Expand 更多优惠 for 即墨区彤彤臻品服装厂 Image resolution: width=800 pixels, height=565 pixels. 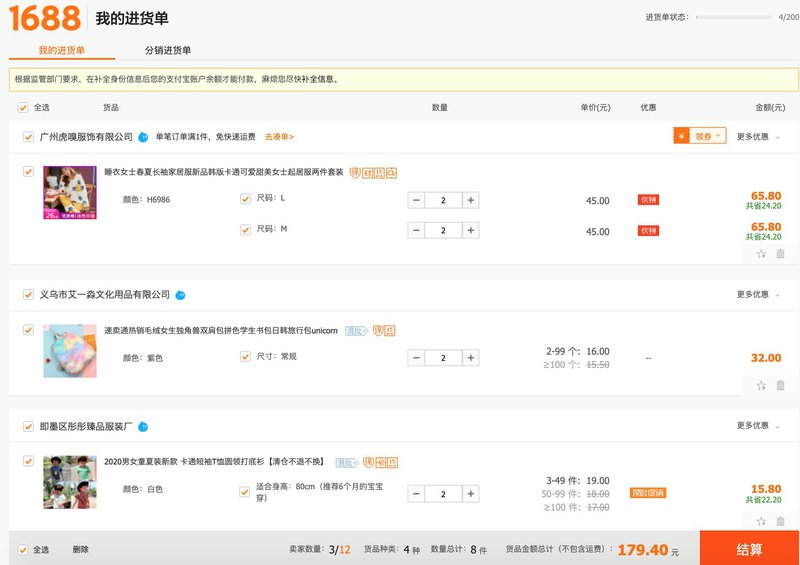[758, 426]
